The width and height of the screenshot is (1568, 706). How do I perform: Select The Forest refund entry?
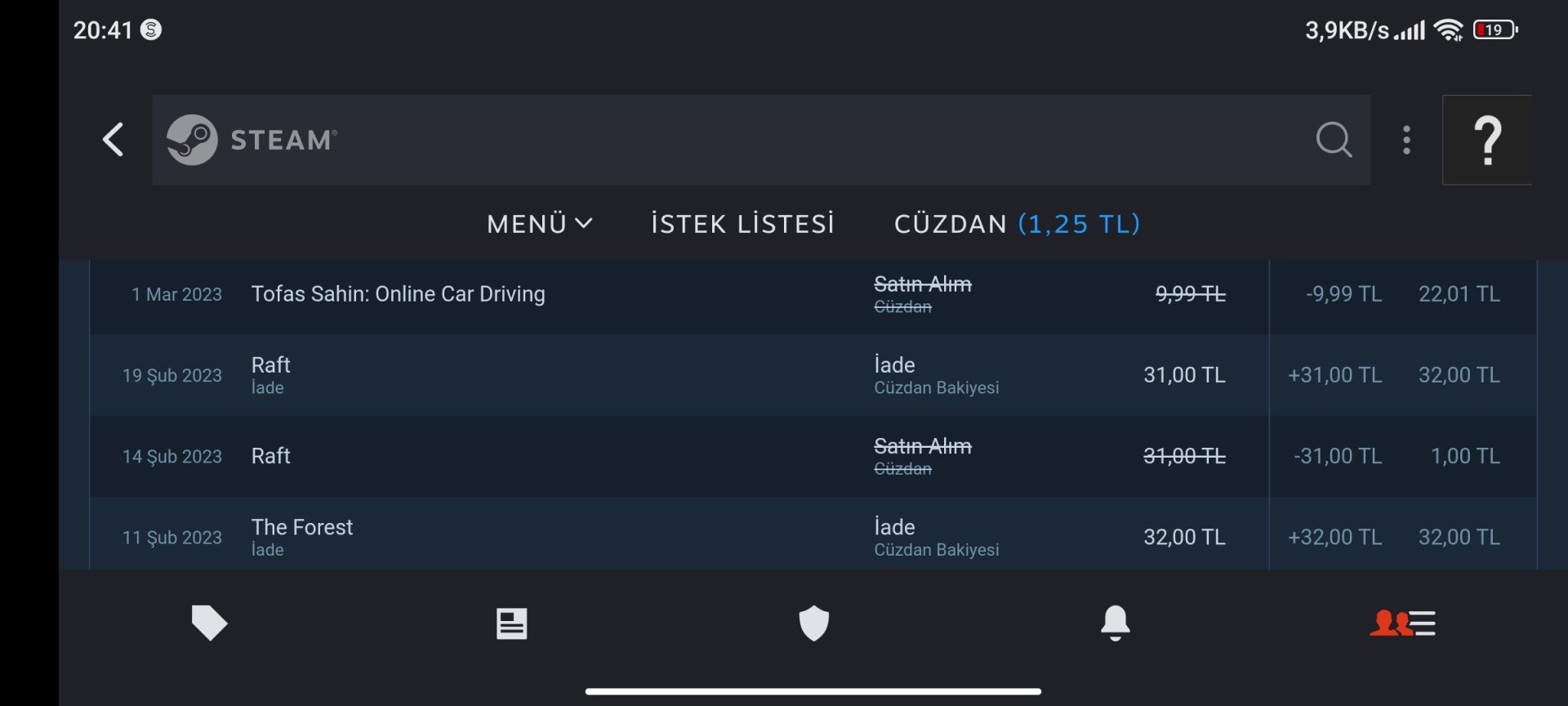[x=302, y=527]
